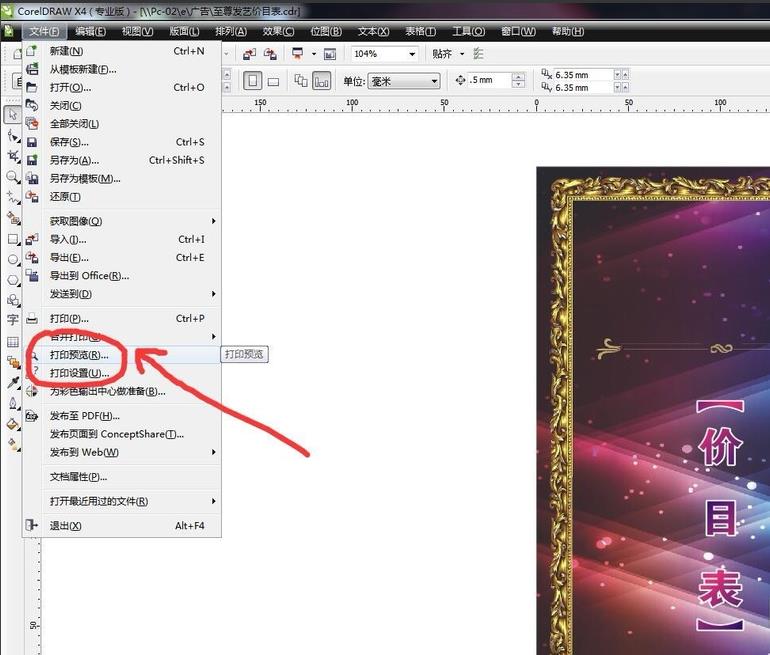Image resolution: width=770 pixels, height=655 pixels.
Task: Select the Text (字) tool in toolbox
Action: click(13, 320)
